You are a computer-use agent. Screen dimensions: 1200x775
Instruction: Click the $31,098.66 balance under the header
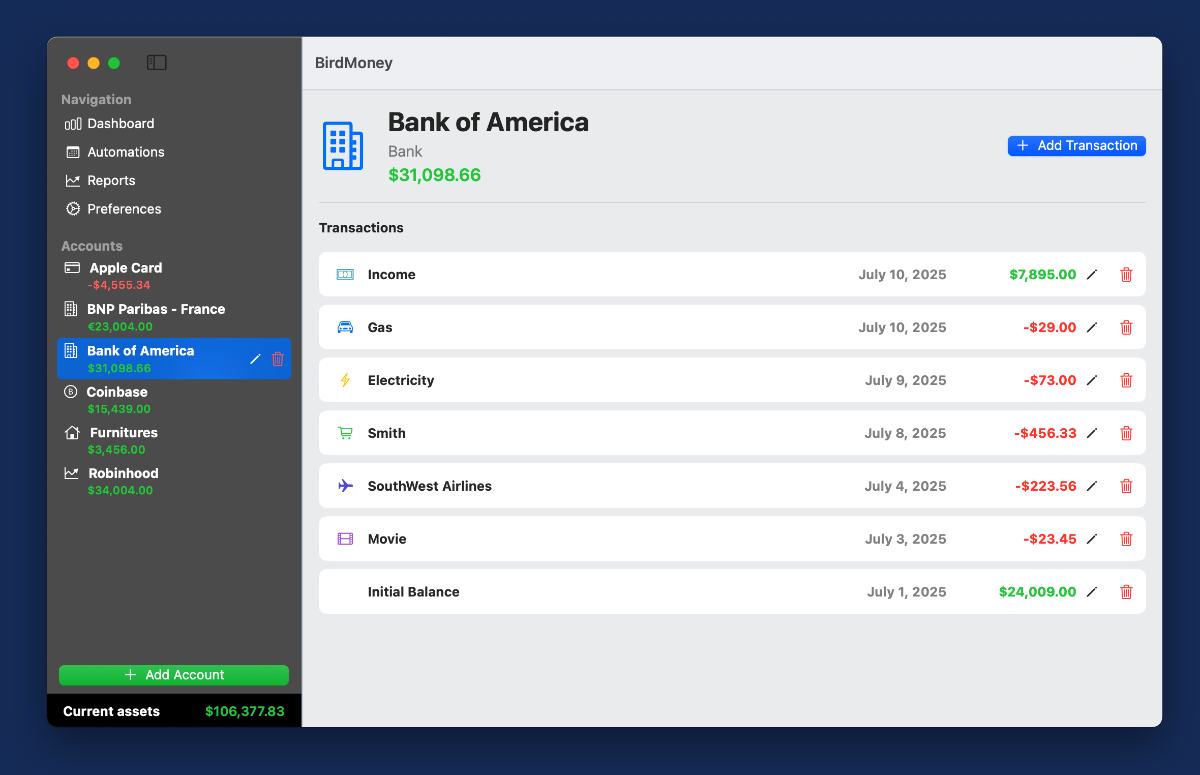435,175
